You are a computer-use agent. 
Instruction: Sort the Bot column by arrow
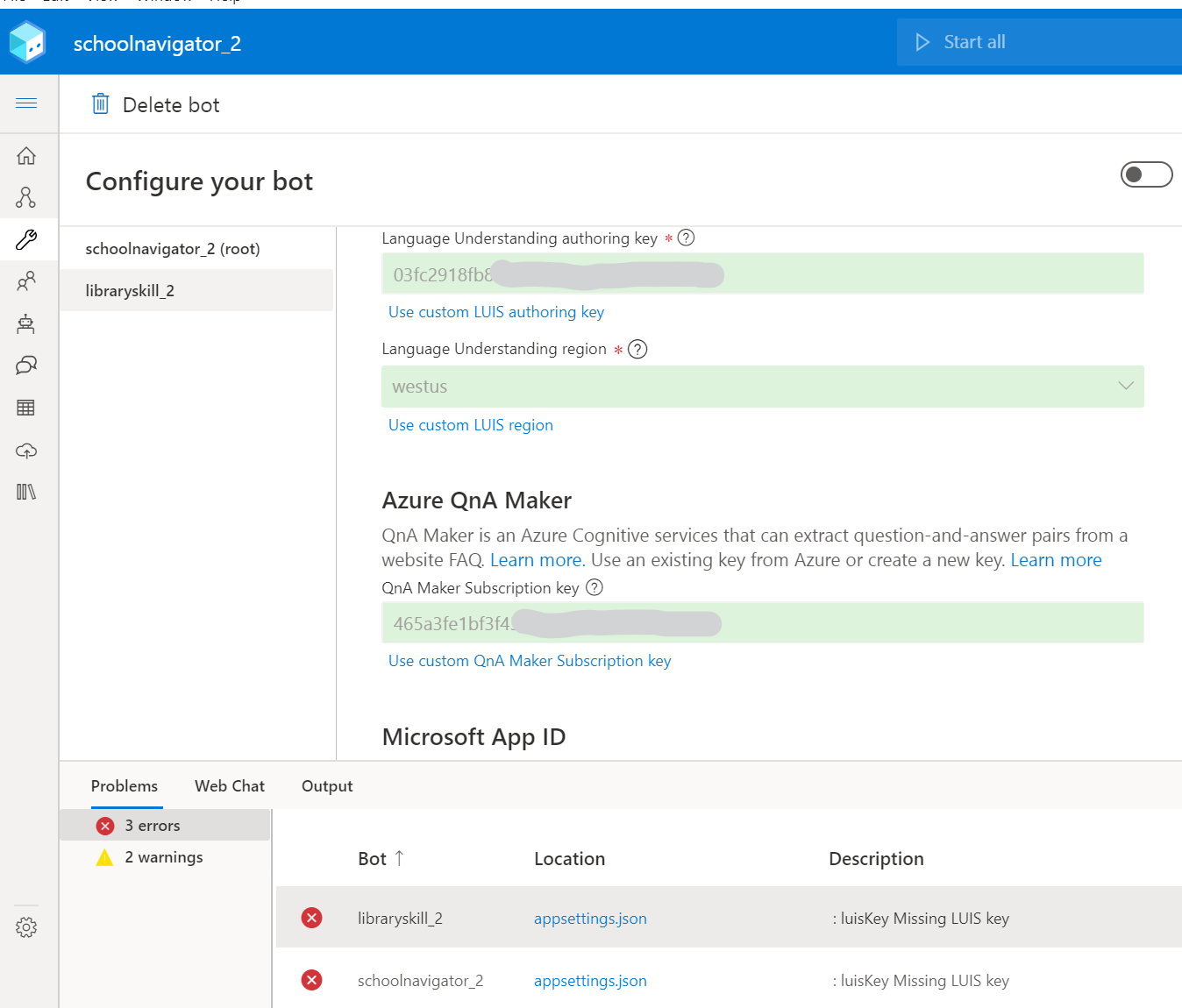[399, 858]
